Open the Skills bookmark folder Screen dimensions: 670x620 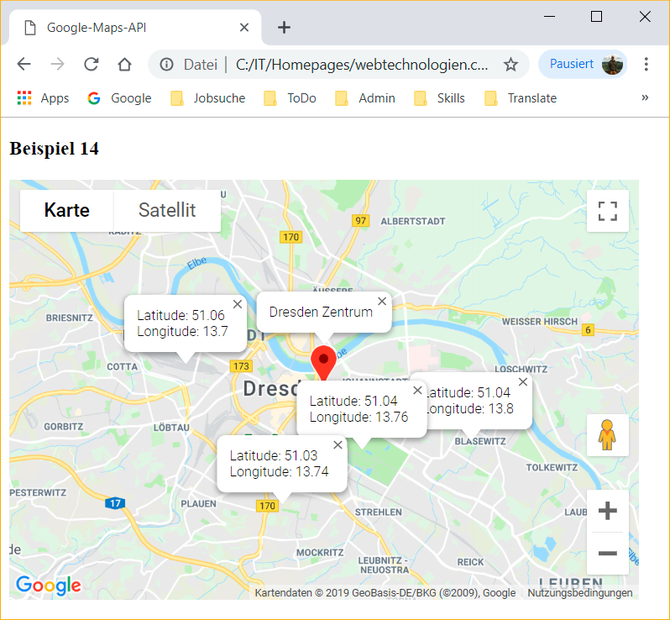pos(439,98)
